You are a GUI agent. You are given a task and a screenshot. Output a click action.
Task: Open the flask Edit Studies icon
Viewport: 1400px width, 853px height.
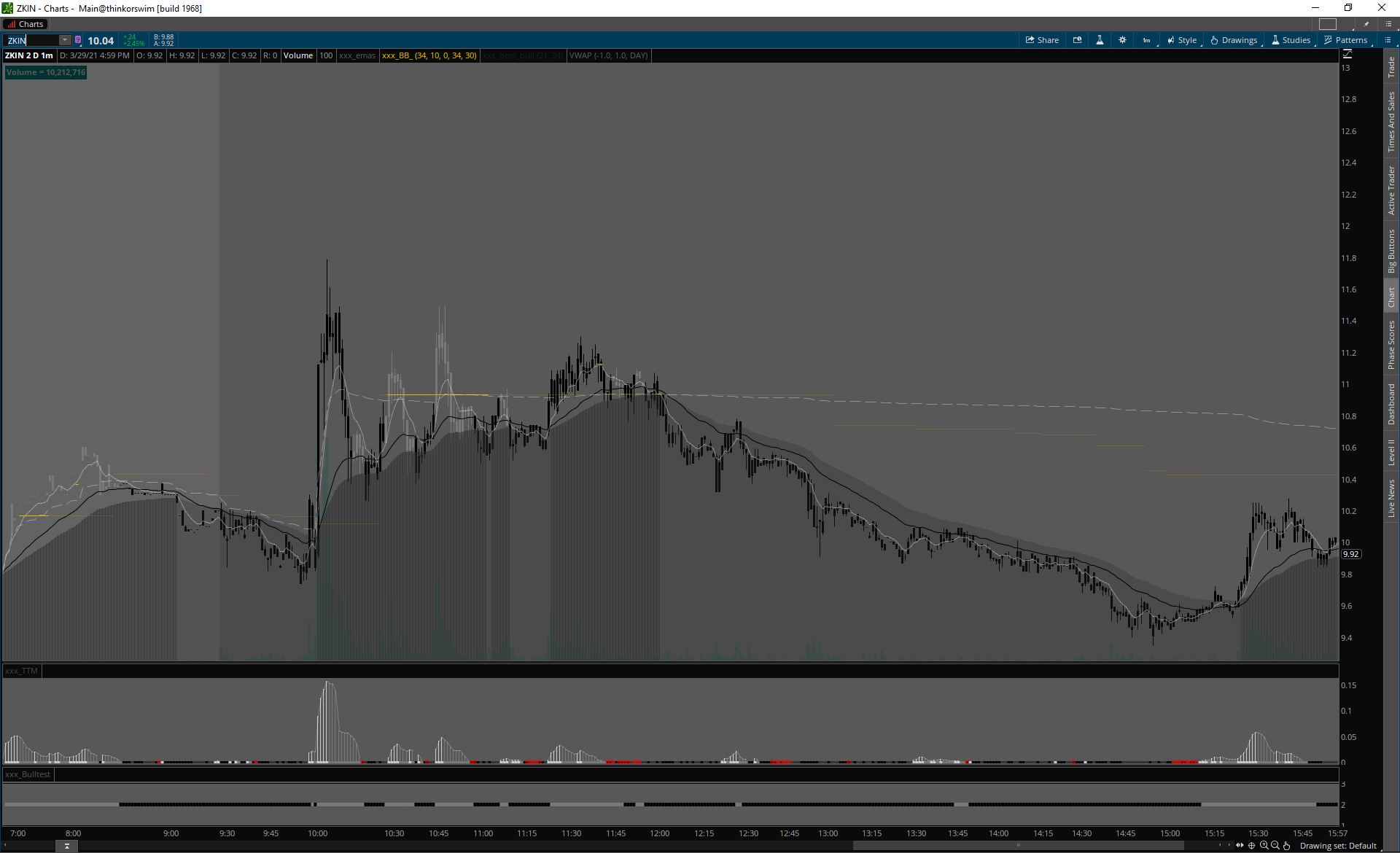1100,40
